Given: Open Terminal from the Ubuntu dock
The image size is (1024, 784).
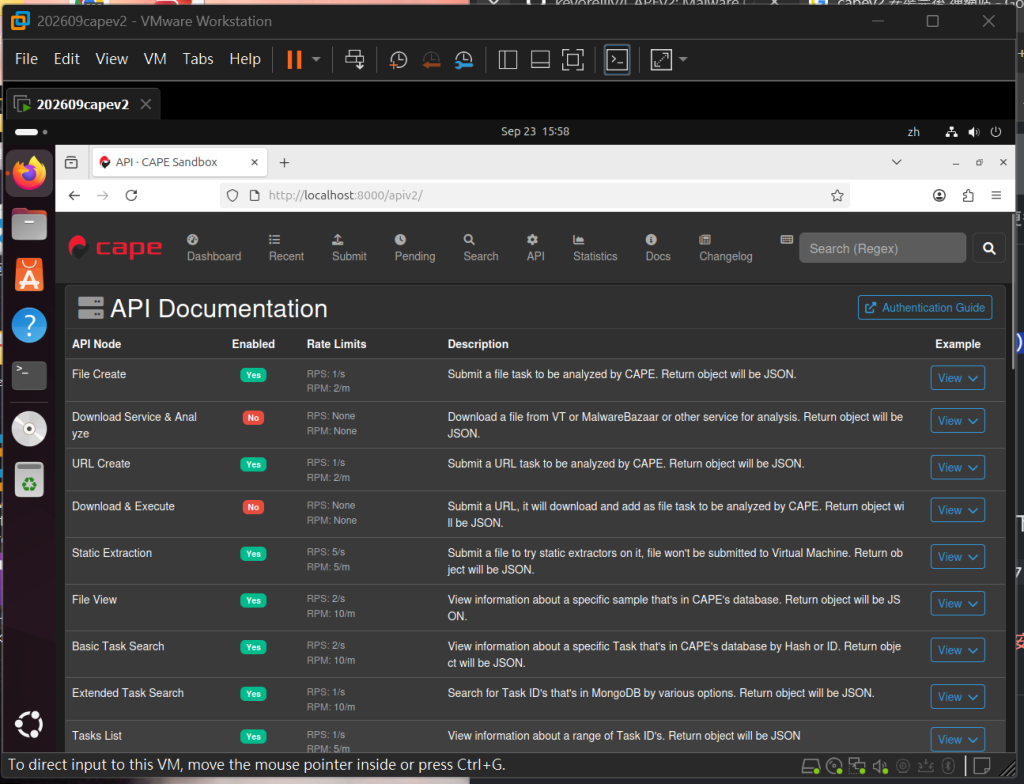Looking at the screenshot, I should click(29, 375).
